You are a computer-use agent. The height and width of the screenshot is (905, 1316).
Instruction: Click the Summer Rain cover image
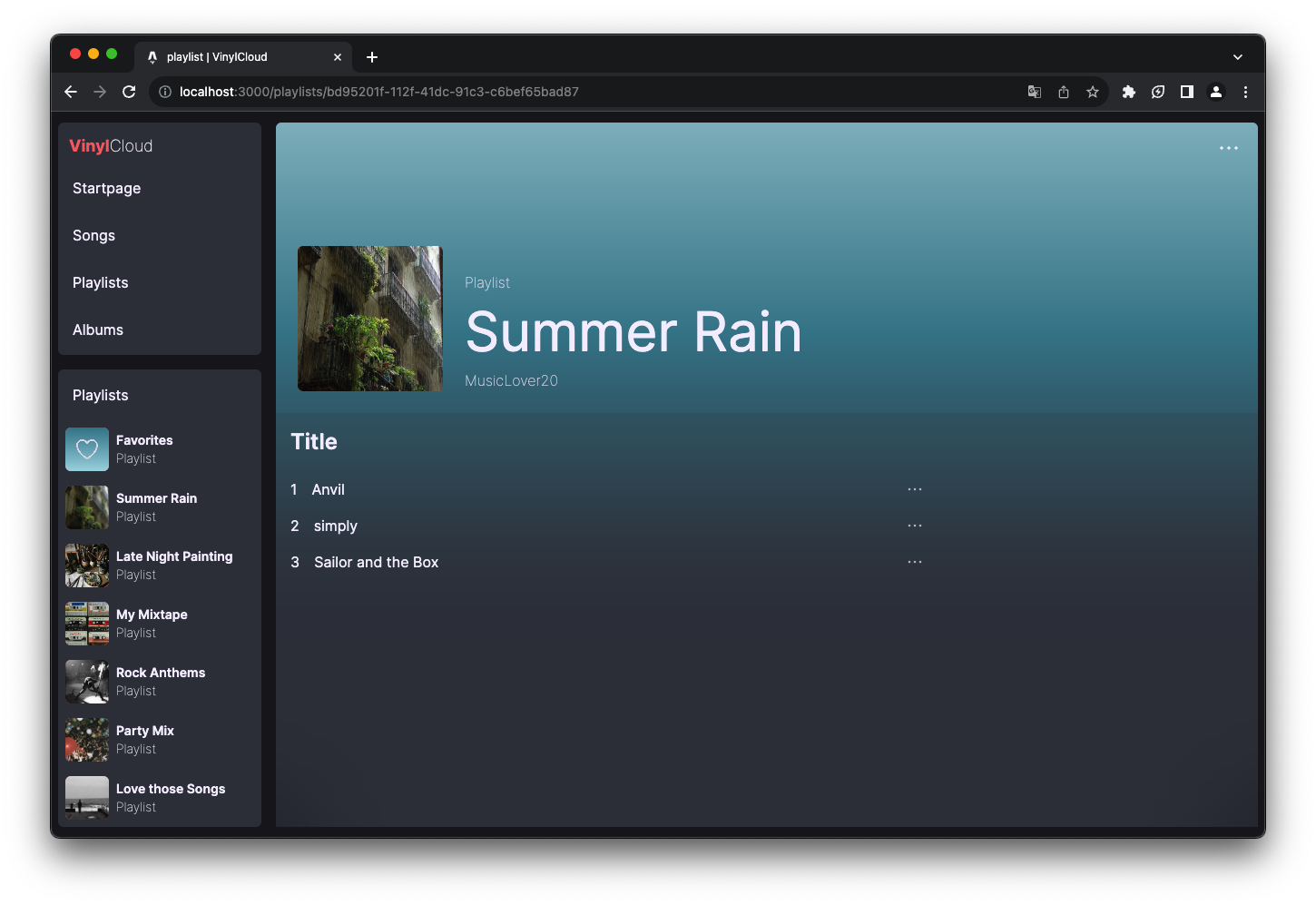[x=370, y=319]
